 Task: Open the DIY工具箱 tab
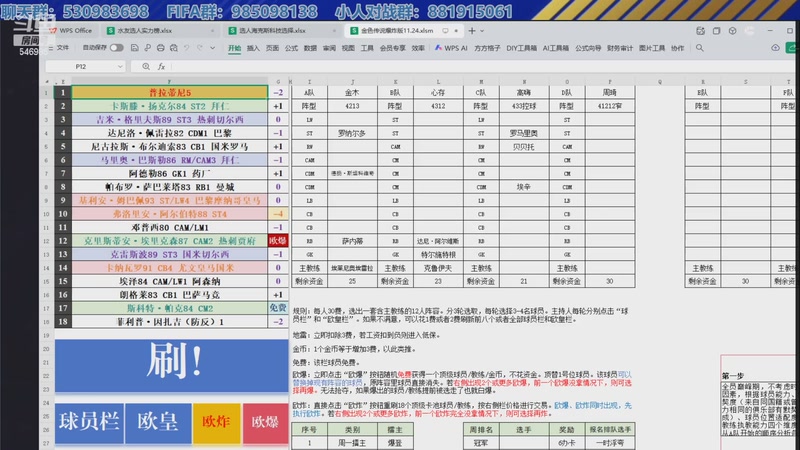(x=521, y=48)
